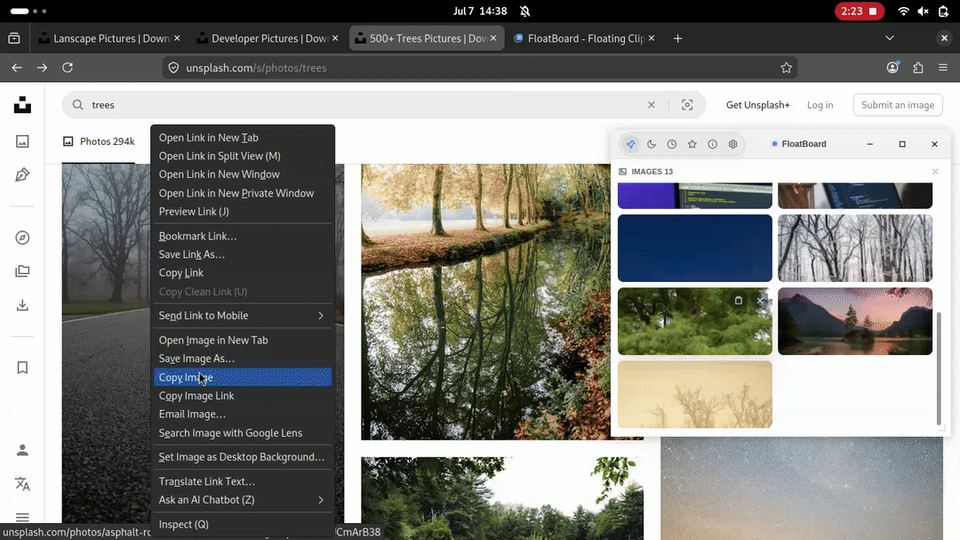Click the Get Unsplash+ link
Screen dimensions: 960x540
tap(758, 105)
